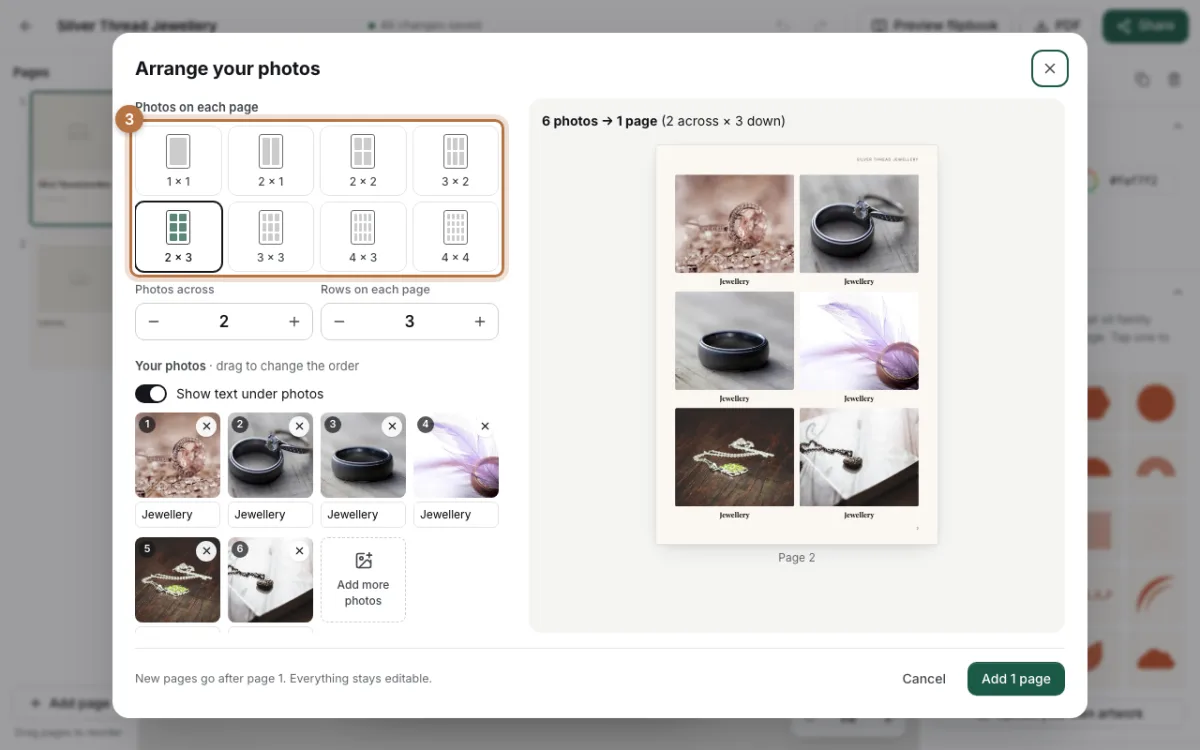The image size is (1200, 750).
Task: Decrease Rows on each page count
Action: point(339,321)
